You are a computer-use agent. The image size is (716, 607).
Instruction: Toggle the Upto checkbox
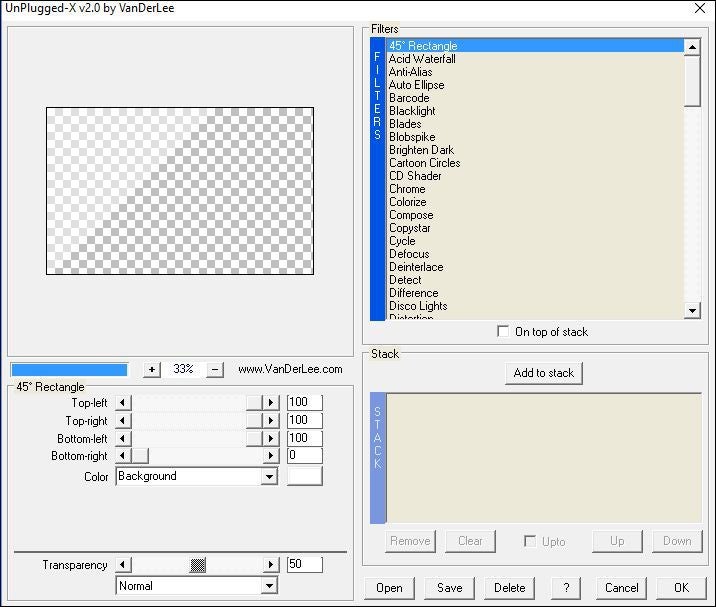(x=530, y=541)
